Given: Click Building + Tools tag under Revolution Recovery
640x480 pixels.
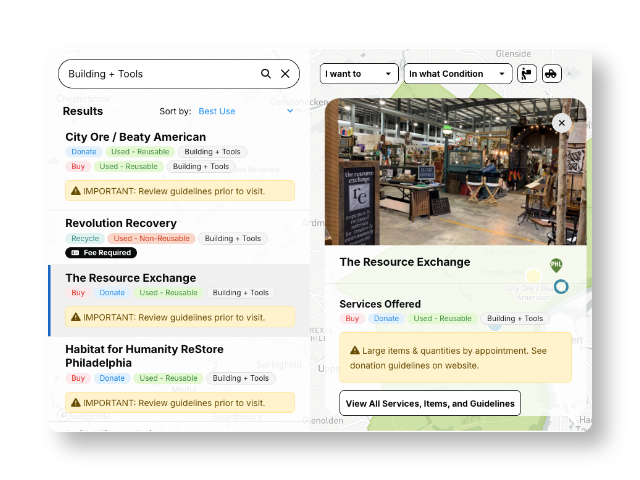Looking at the screenshot, I should click(x=233, y=238).
